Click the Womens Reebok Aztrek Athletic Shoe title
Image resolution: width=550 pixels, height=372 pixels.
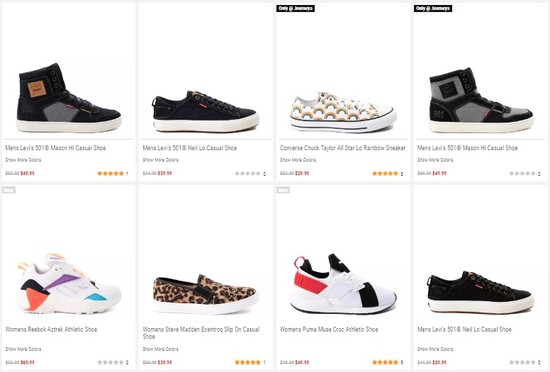(51, 329)
